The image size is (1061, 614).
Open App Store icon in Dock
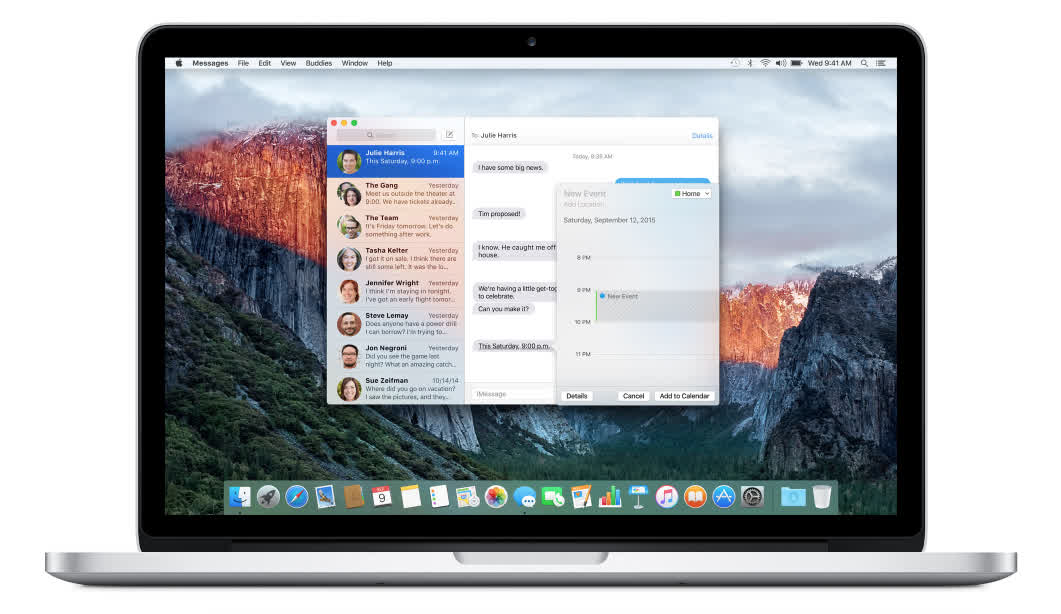pyautogui.click(x=723, y=498)
